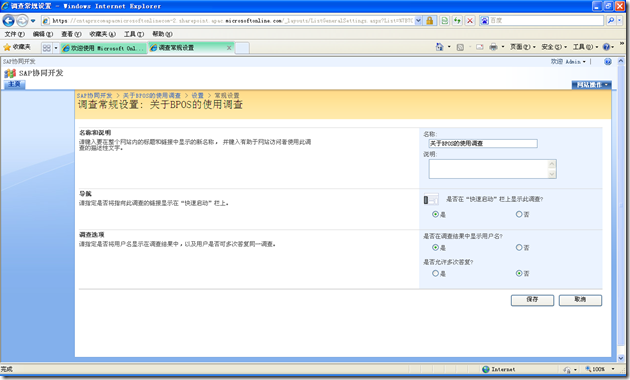Click the 名称 text field
This screenshot has height=380, width=630.
pos(483,143)
